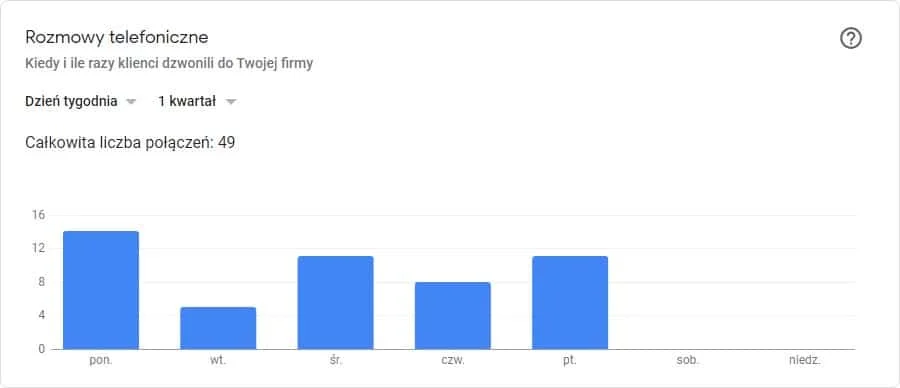
Task: Click the pon. axis label
Action: point(101,362)
